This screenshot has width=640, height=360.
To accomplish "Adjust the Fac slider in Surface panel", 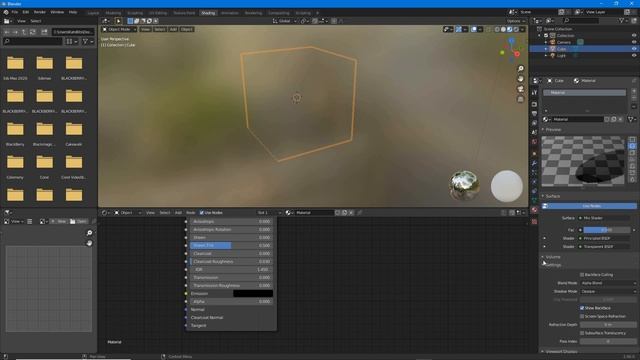I will [607, 230].
